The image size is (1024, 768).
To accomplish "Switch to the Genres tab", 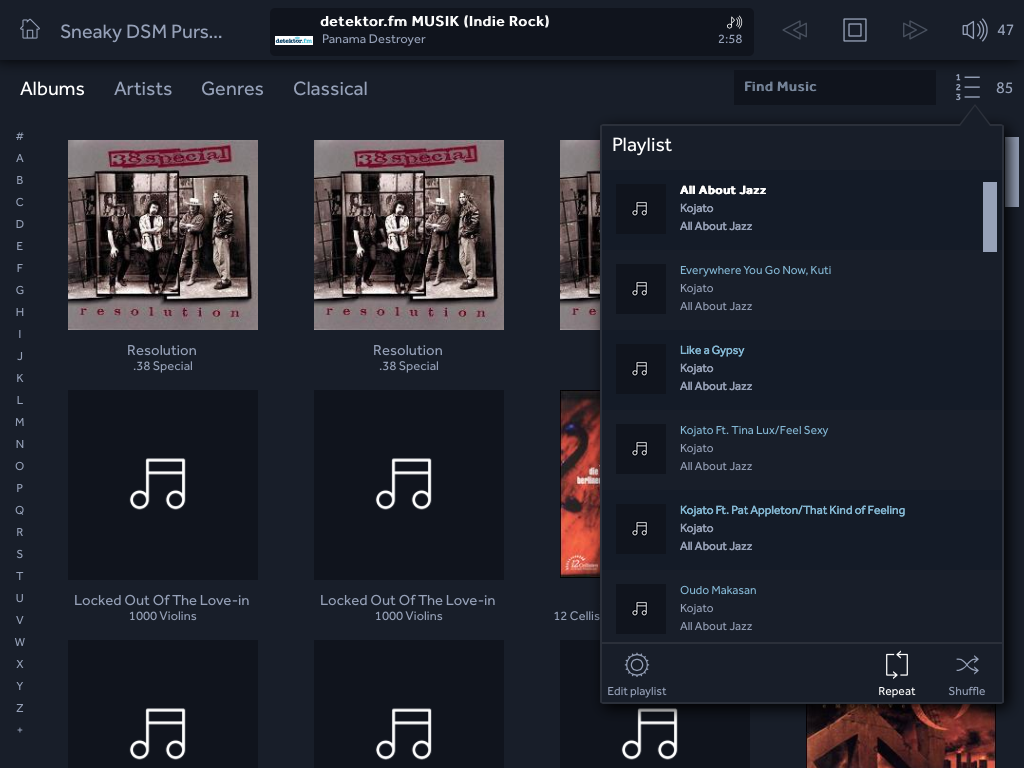I will (232, 89).
